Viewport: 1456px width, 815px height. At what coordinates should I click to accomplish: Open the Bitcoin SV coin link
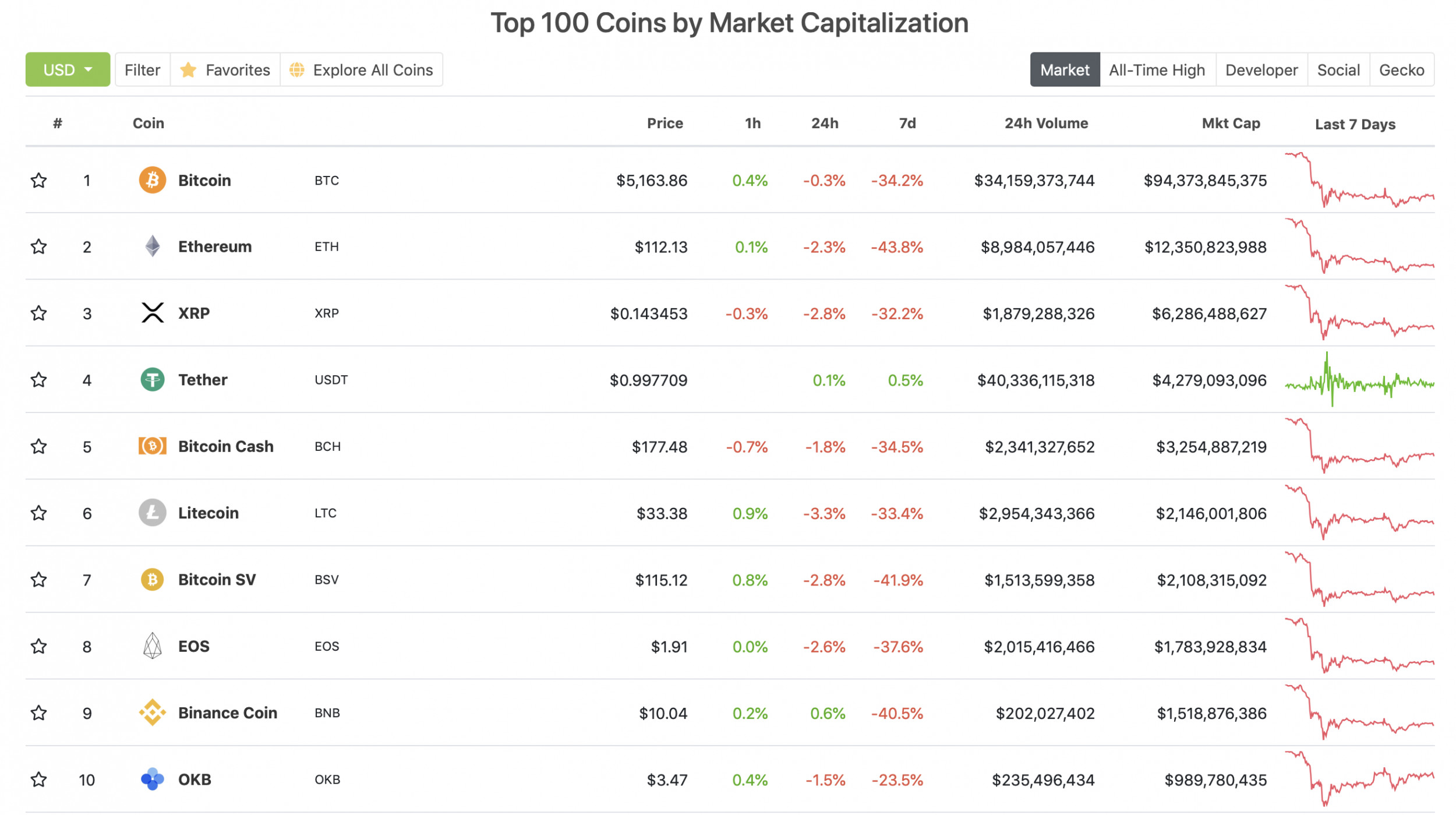click(217, 580)
